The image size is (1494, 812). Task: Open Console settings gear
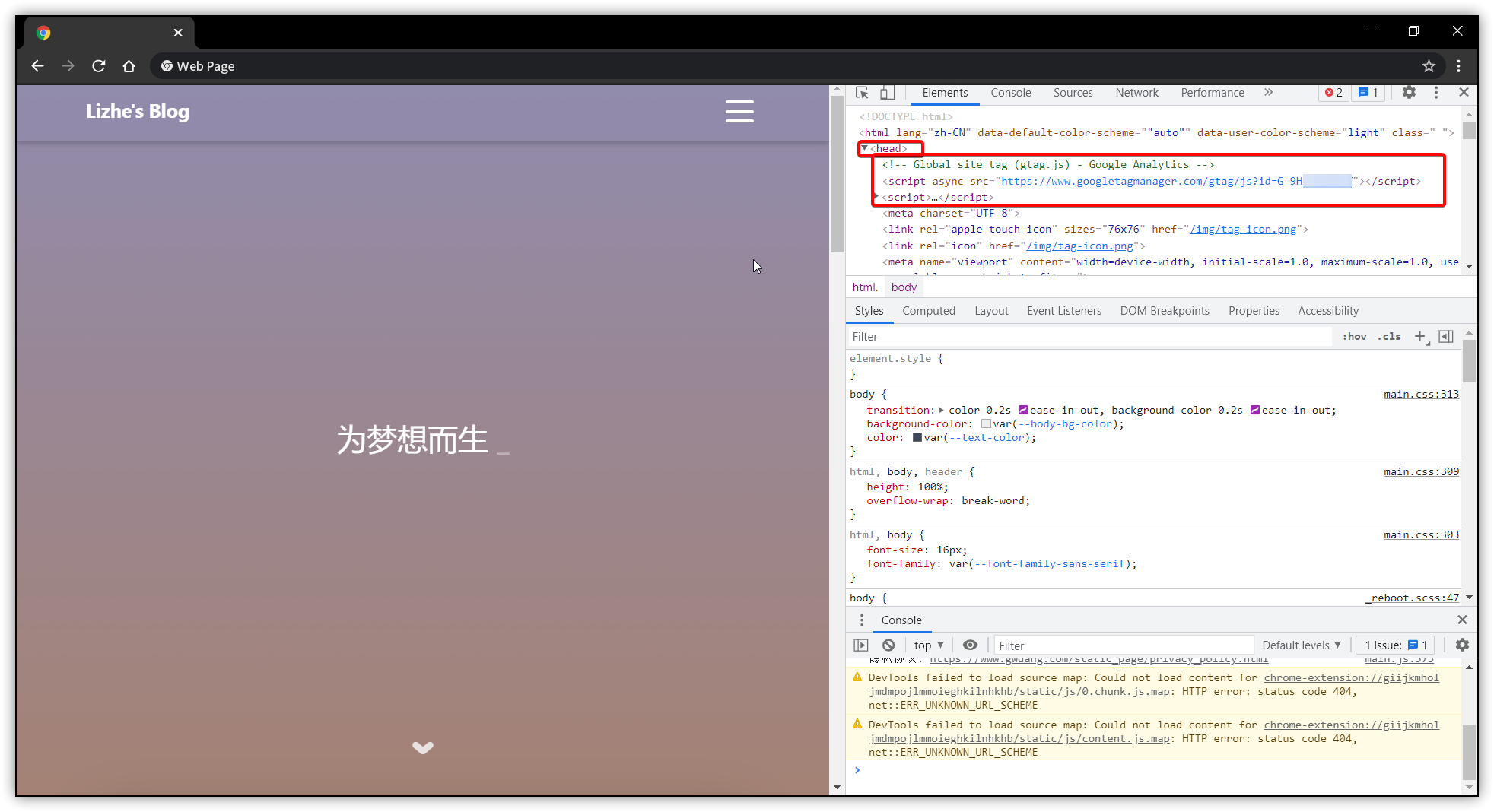pyautogui.click(x=1462, y=645)
